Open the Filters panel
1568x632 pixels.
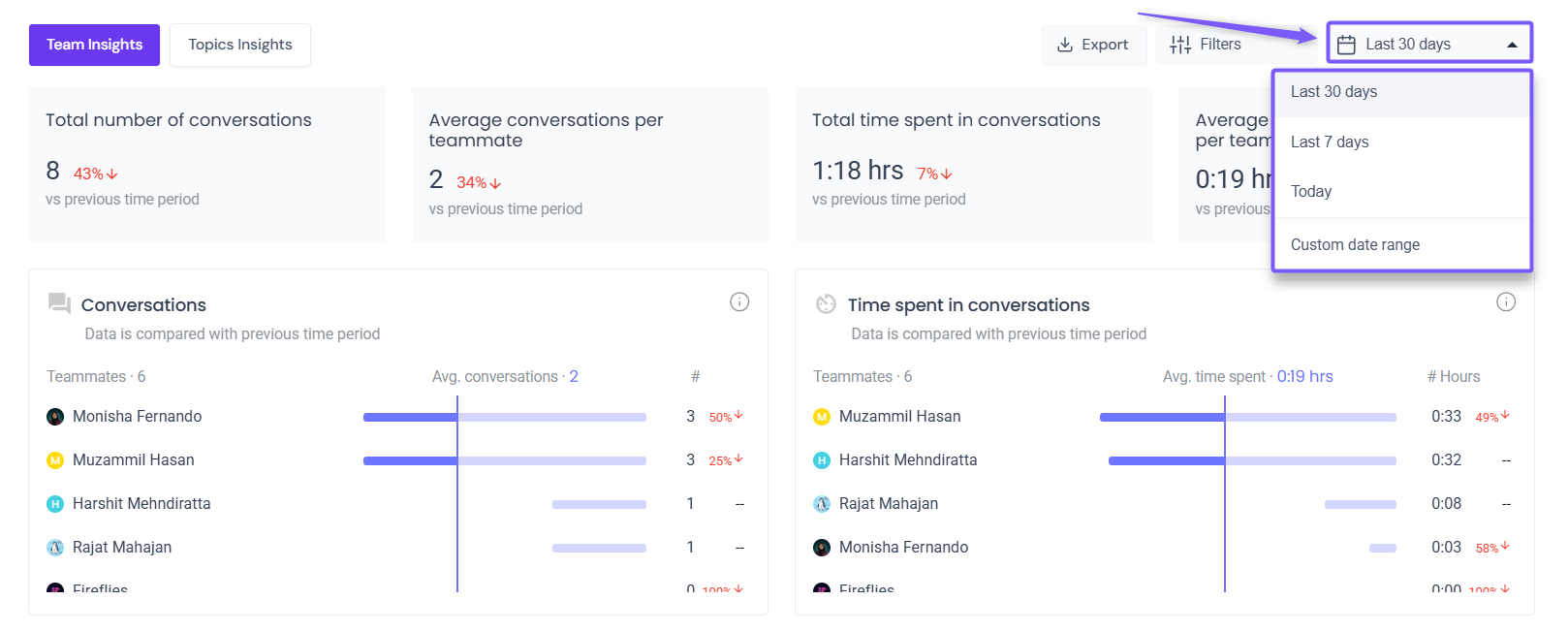pos(1207,45)
